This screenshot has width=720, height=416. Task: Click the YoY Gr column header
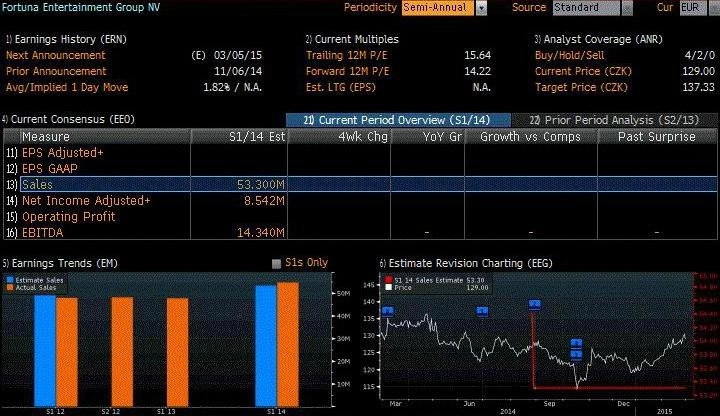pos(428,137)
